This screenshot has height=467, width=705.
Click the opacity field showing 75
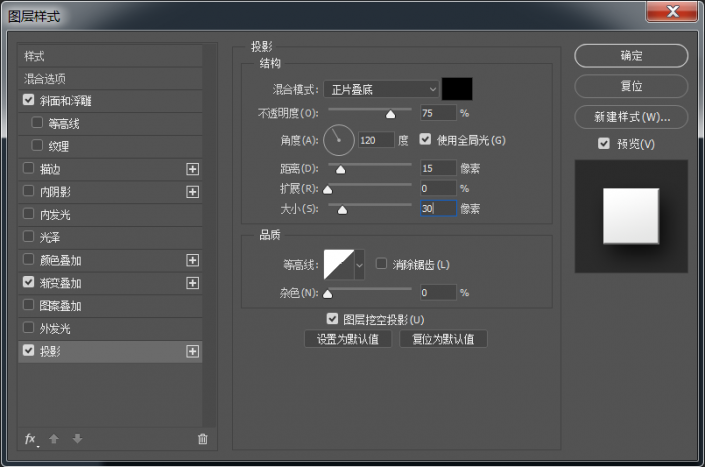(438, 113)
